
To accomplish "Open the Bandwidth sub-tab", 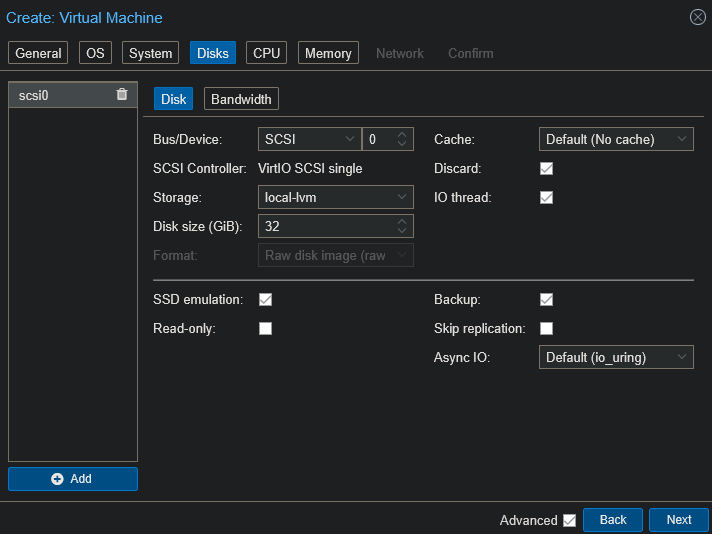I will pos(241,99).
